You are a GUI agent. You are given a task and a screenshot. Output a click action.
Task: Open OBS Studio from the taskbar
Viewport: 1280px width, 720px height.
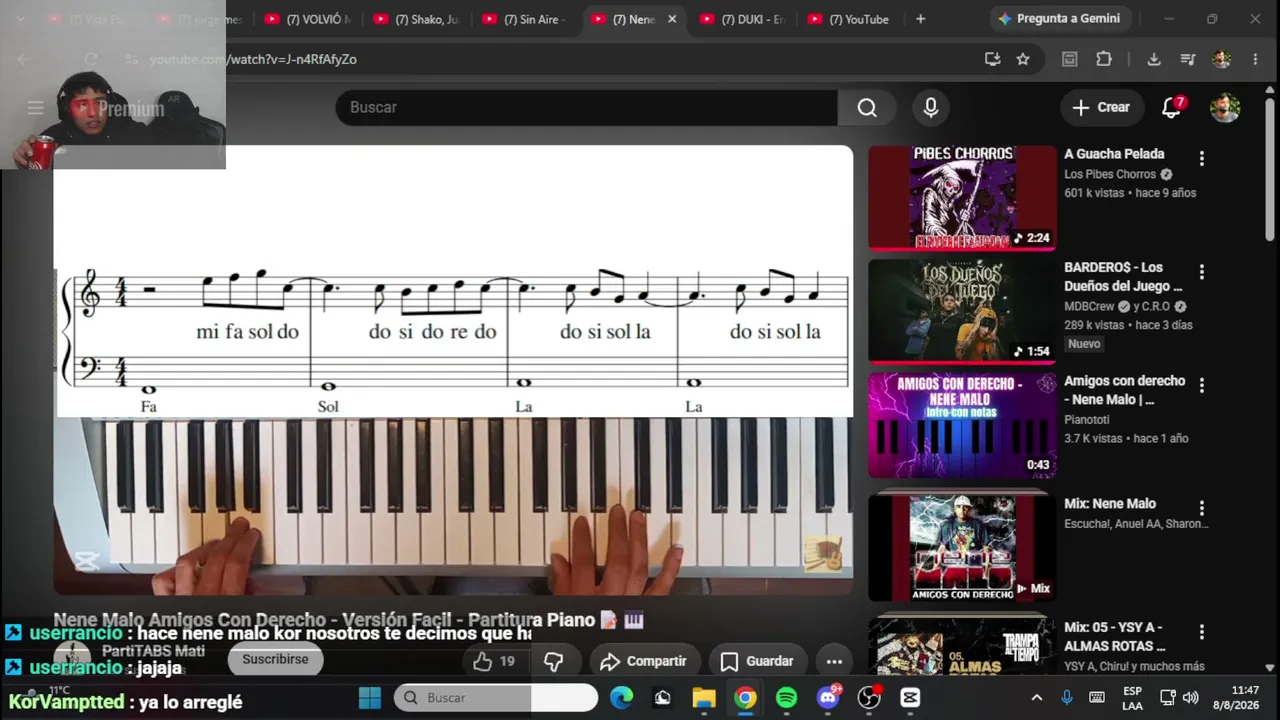[869, 697]
